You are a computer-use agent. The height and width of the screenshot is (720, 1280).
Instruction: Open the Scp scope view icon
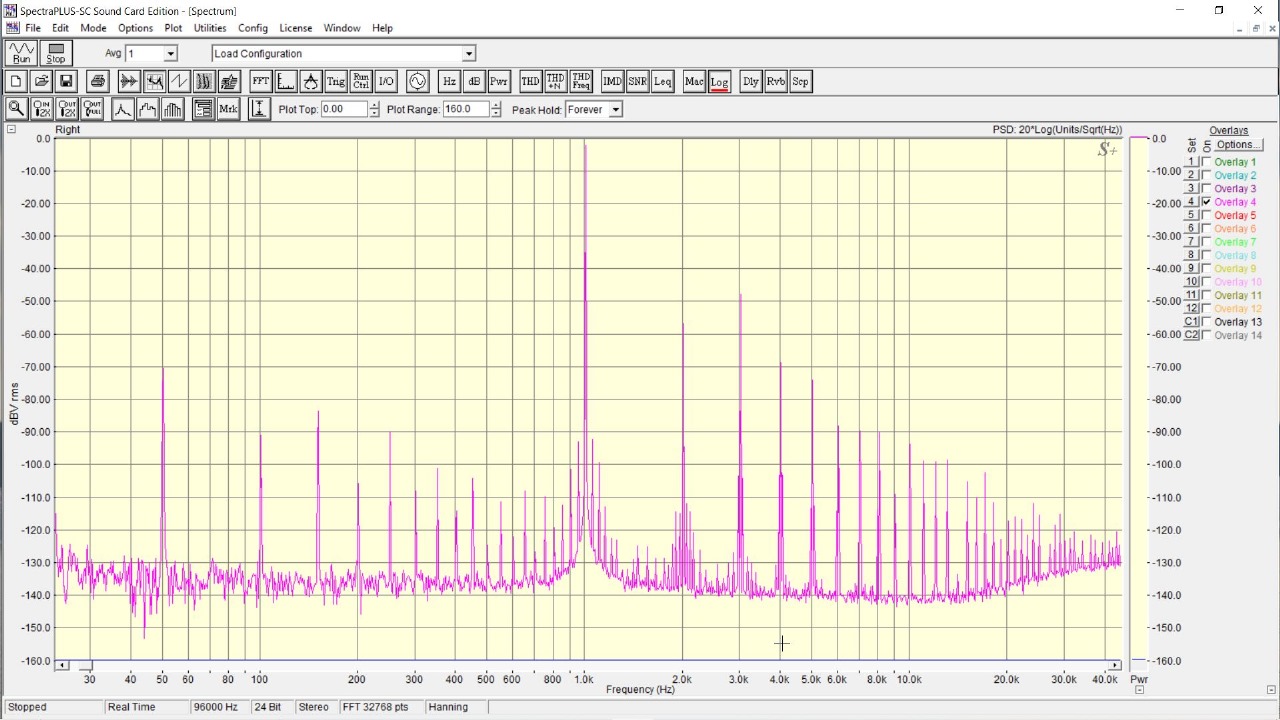coord(800,82)
